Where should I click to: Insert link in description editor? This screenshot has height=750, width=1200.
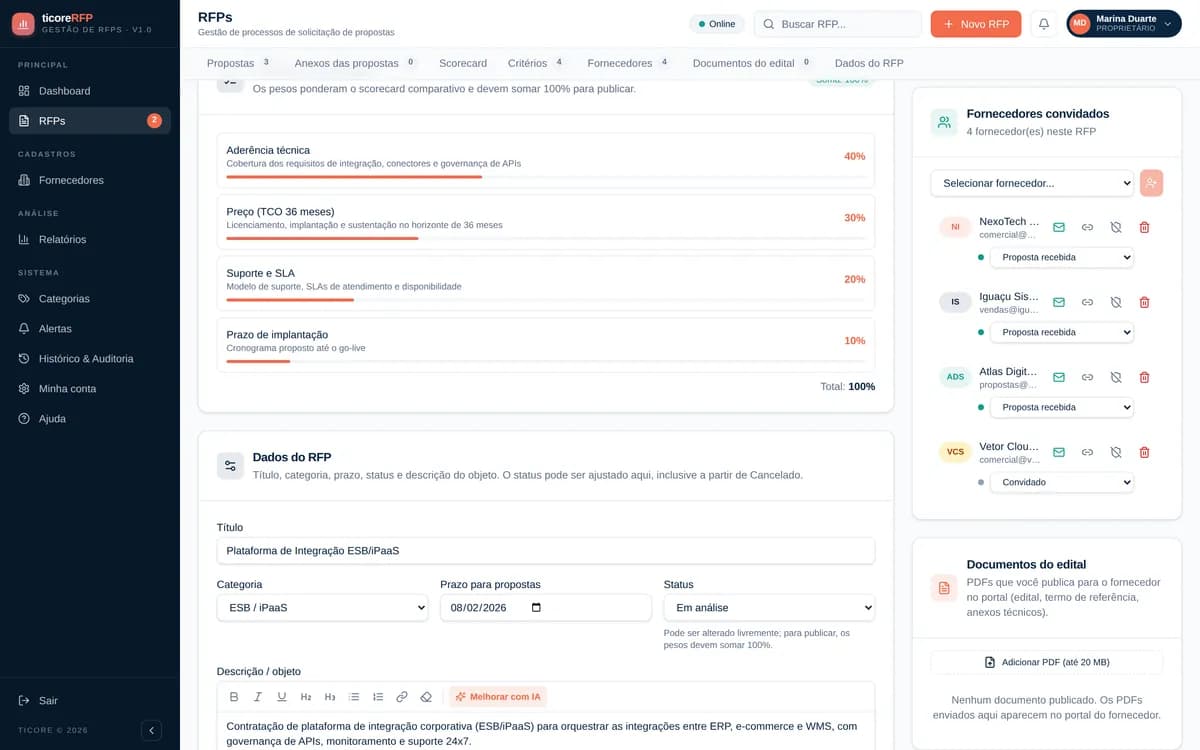tap(402, 697)
